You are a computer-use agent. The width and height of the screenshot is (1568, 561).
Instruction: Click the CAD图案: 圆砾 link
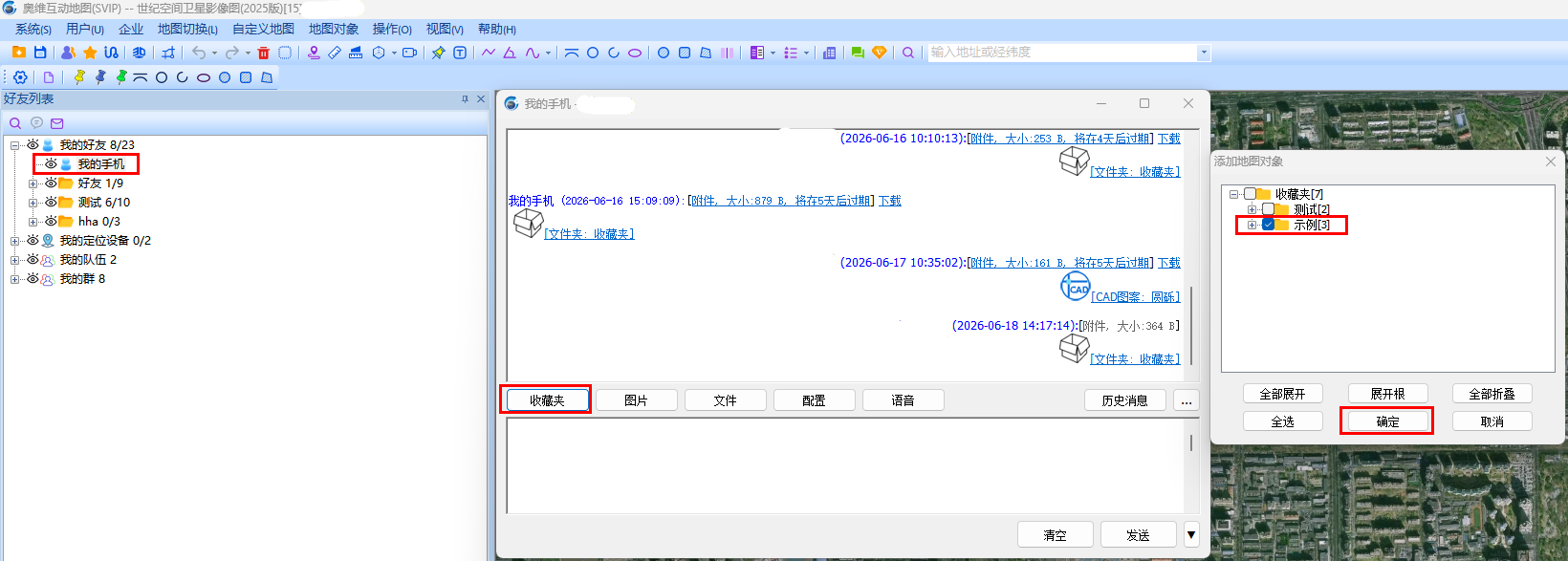tap(1136, 297)
